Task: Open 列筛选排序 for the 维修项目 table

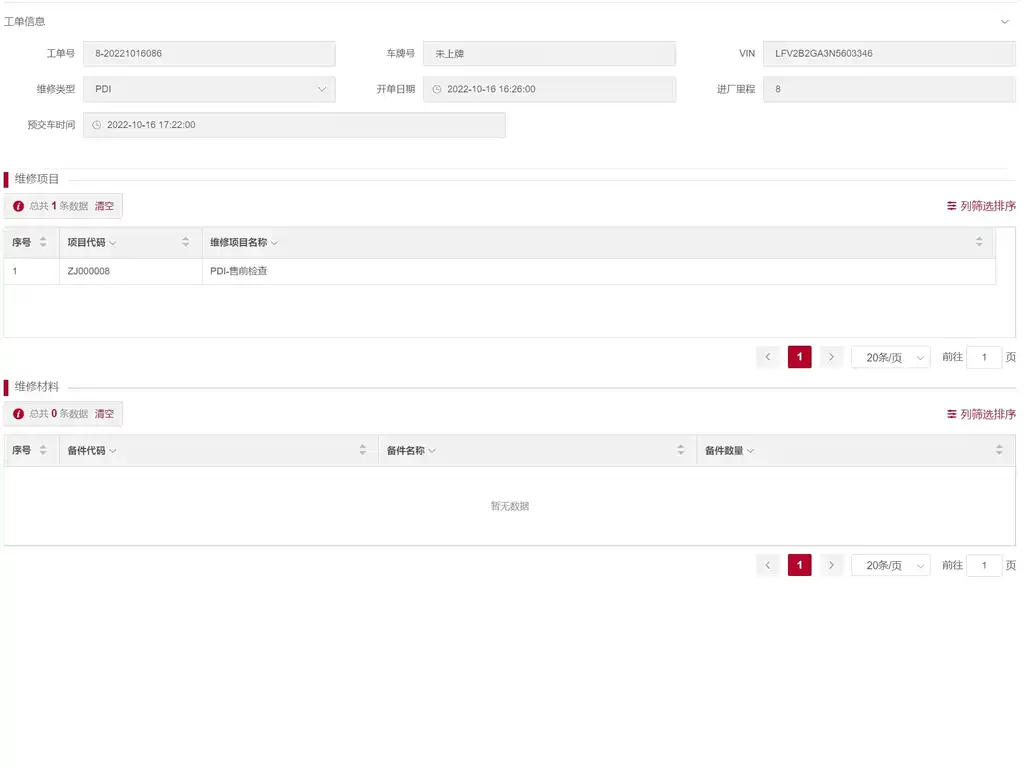Action: (x=981, y=206)
